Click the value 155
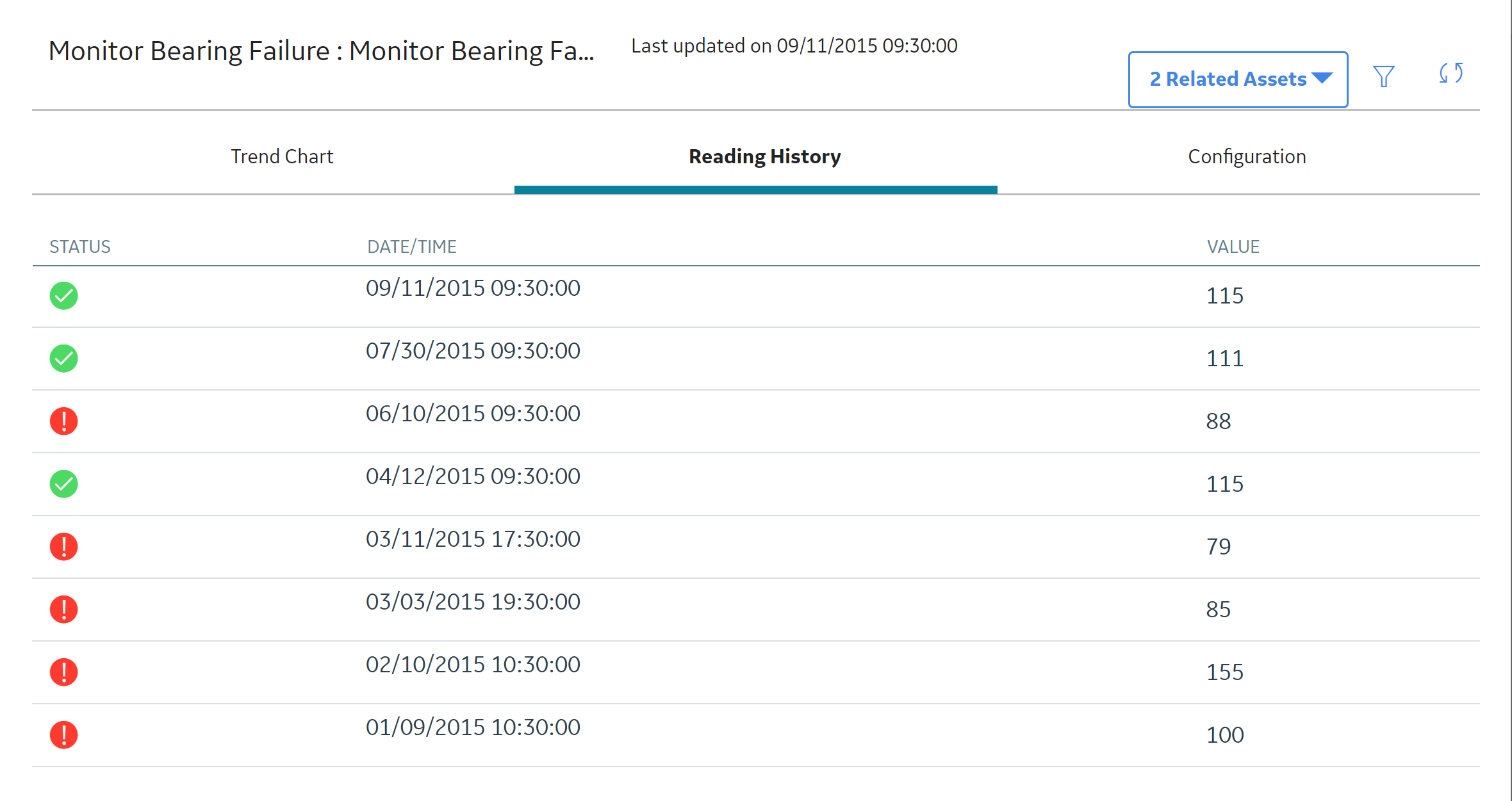Screen dimensions: 1512x801 pyautogui.click(x=1225, y=672)
